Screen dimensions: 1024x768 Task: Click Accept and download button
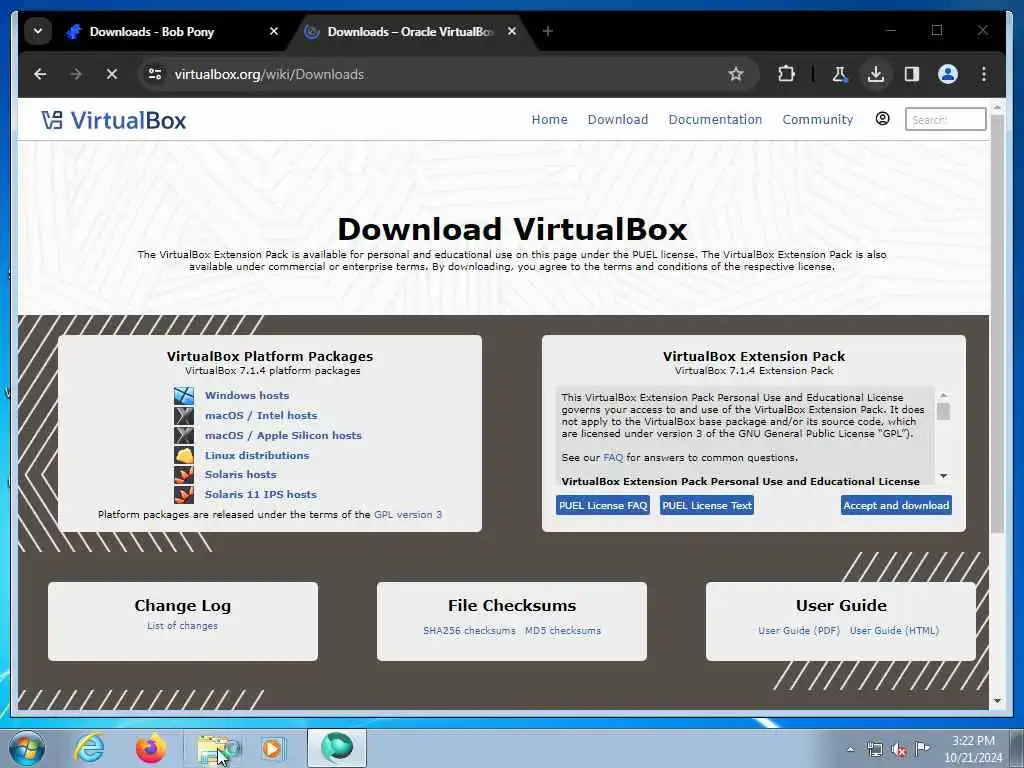[896, 505]
